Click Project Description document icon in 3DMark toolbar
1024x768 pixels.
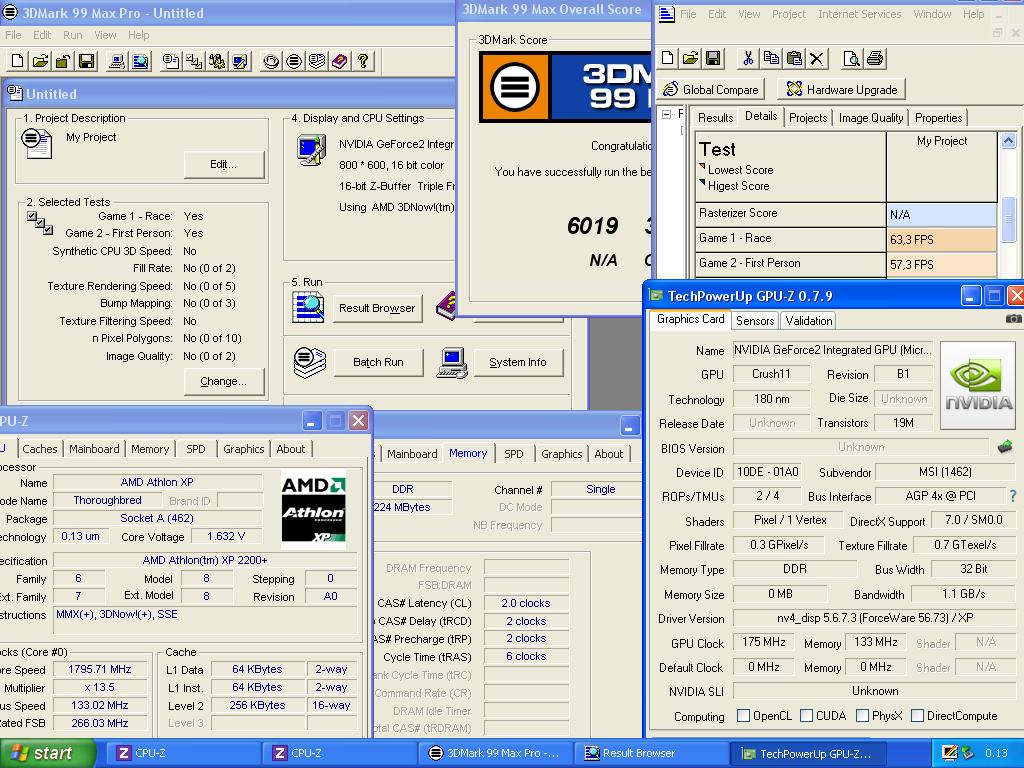coord(170,61)
